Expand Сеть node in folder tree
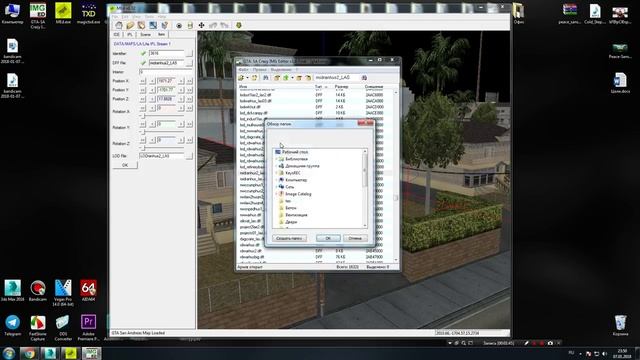 coord(276,187)
